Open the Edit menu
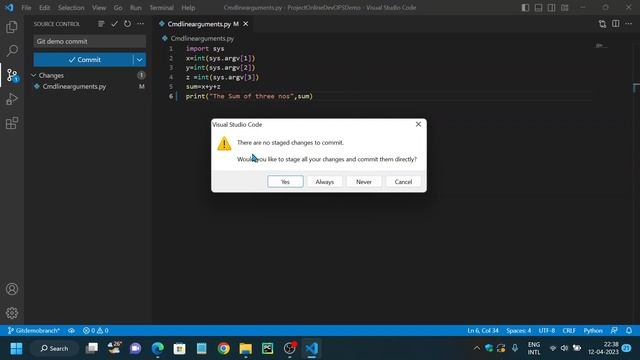The height and width of the screenshot is (360, 640). pyautogui.click(x=44, y=8)
